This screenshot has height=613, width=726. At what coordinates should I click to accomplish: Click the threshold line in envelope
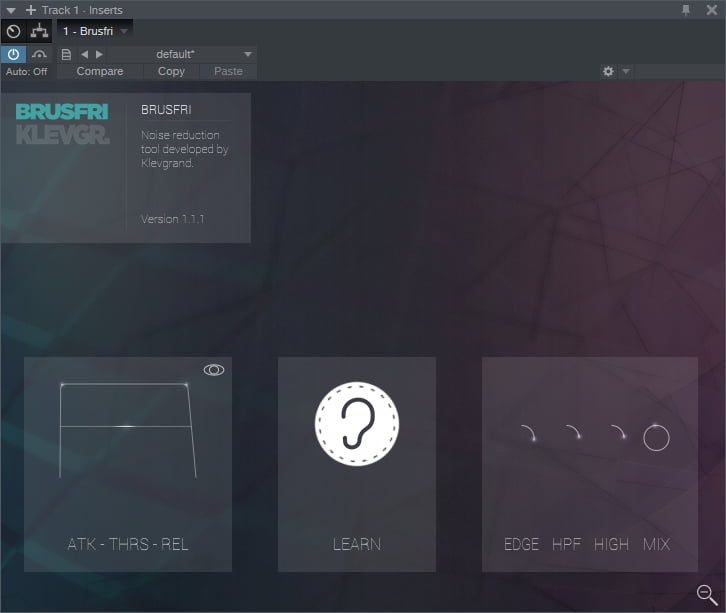click(125, 426)
